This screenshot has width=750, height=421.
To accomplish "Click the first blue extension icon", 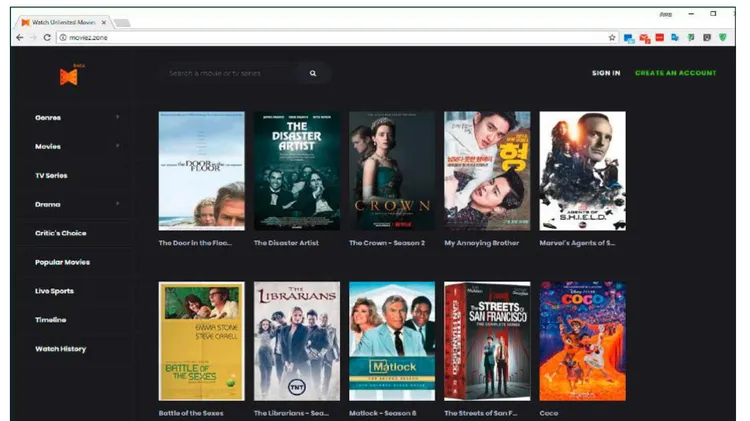I will pyautogui.click(x=629, y=38).
